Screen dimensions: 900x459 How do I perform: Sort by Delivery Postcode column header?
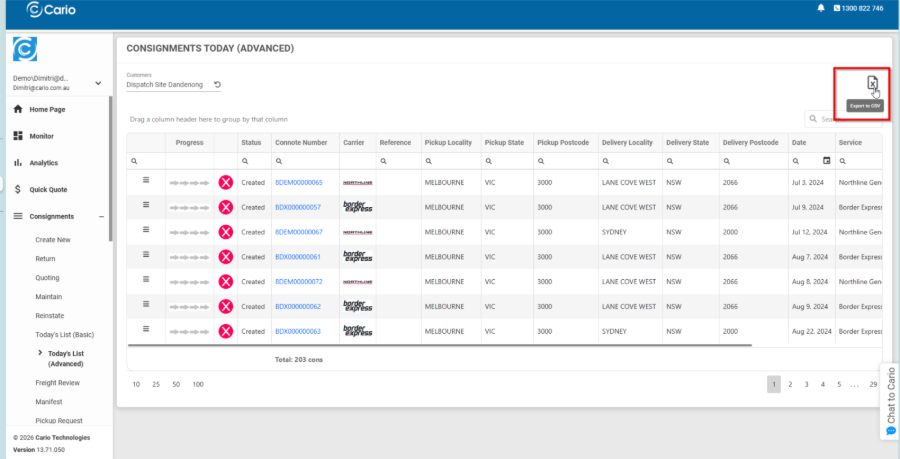tap(750, 143)
